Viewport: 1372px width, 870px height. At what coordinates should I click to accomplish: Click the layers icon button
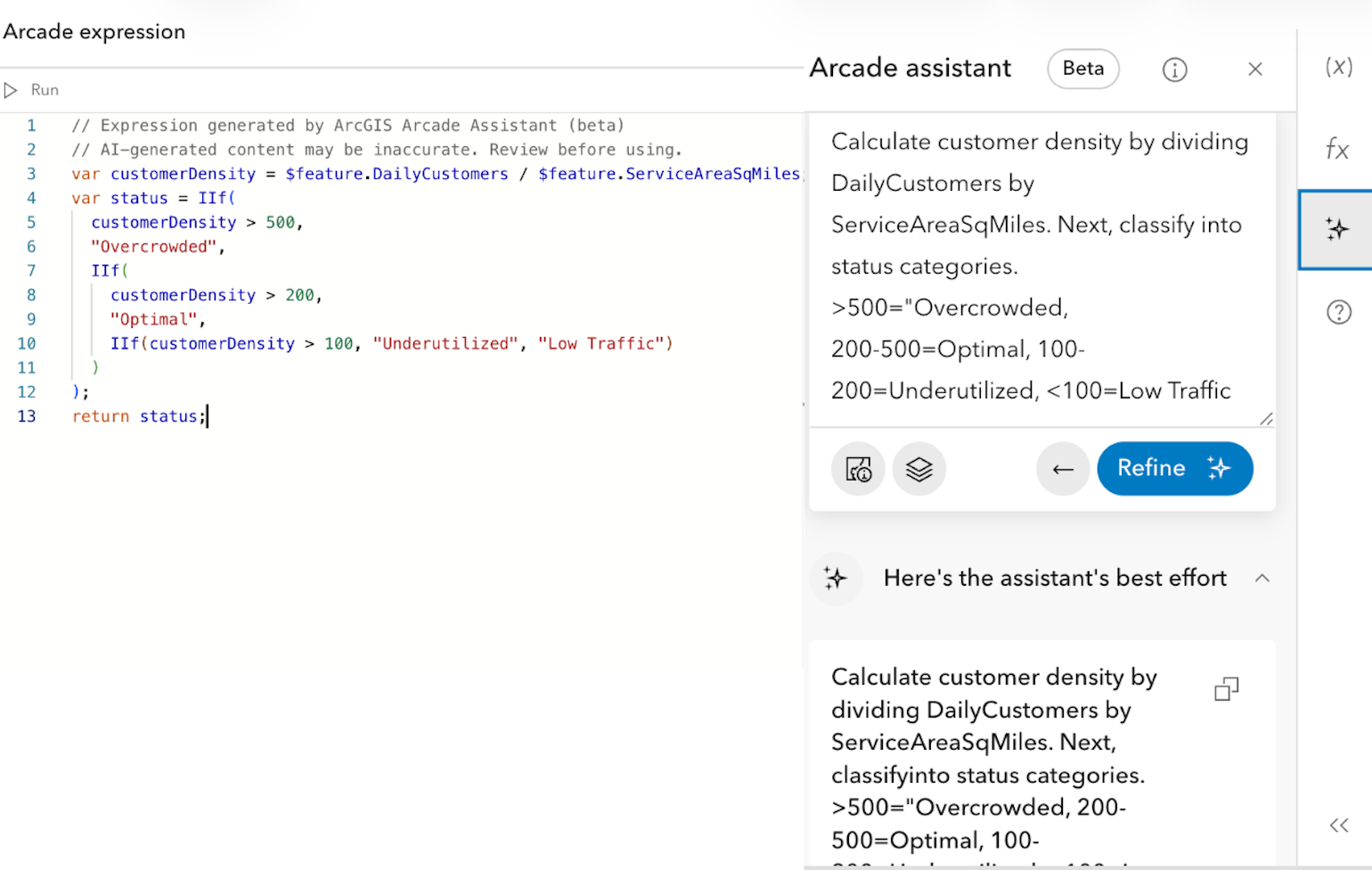click(919, 469)
